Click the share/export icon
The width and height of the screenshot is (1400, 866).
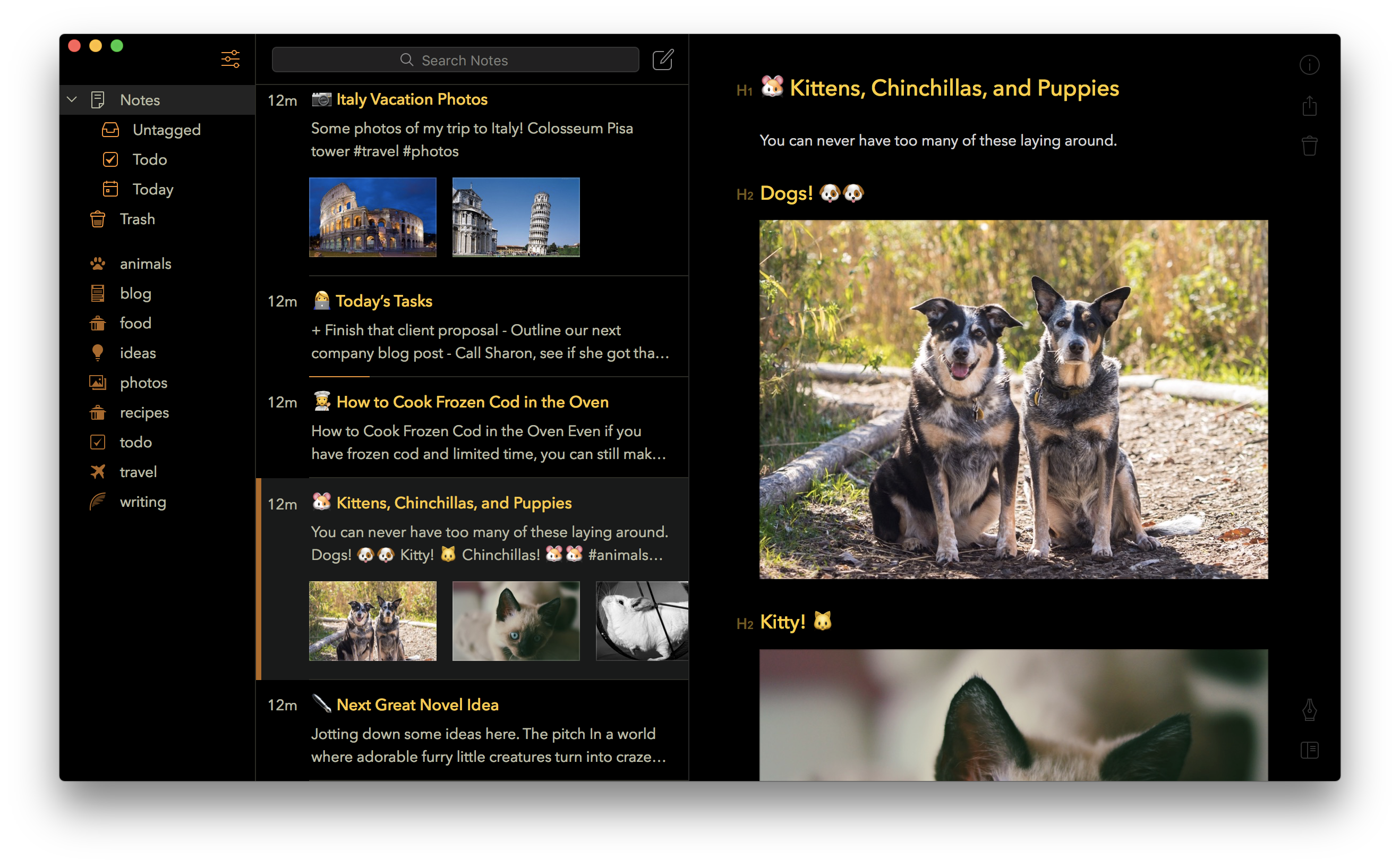pos(1310,106)
